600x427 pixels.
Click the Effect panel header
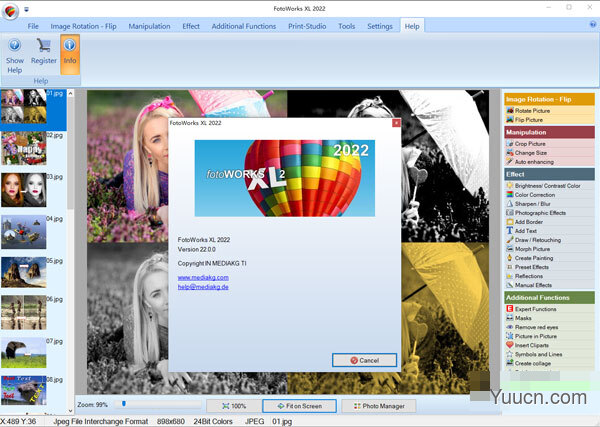549,174
